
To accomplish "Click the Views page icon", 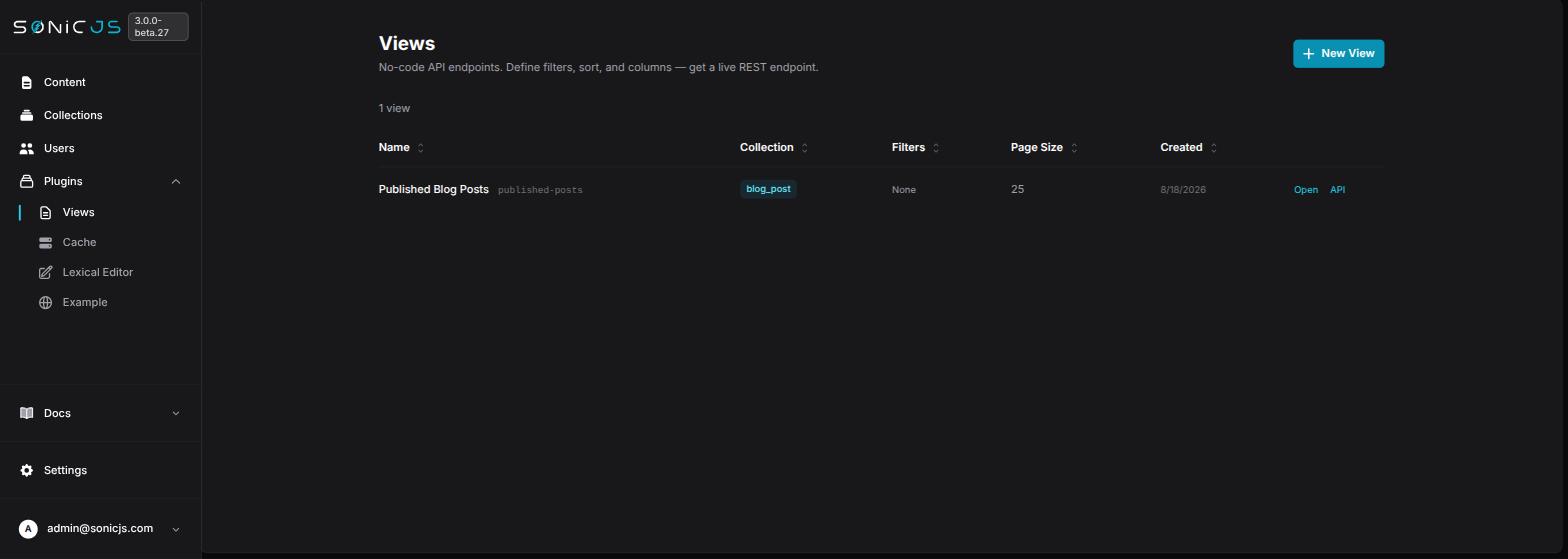I will [x=45, y=212].
